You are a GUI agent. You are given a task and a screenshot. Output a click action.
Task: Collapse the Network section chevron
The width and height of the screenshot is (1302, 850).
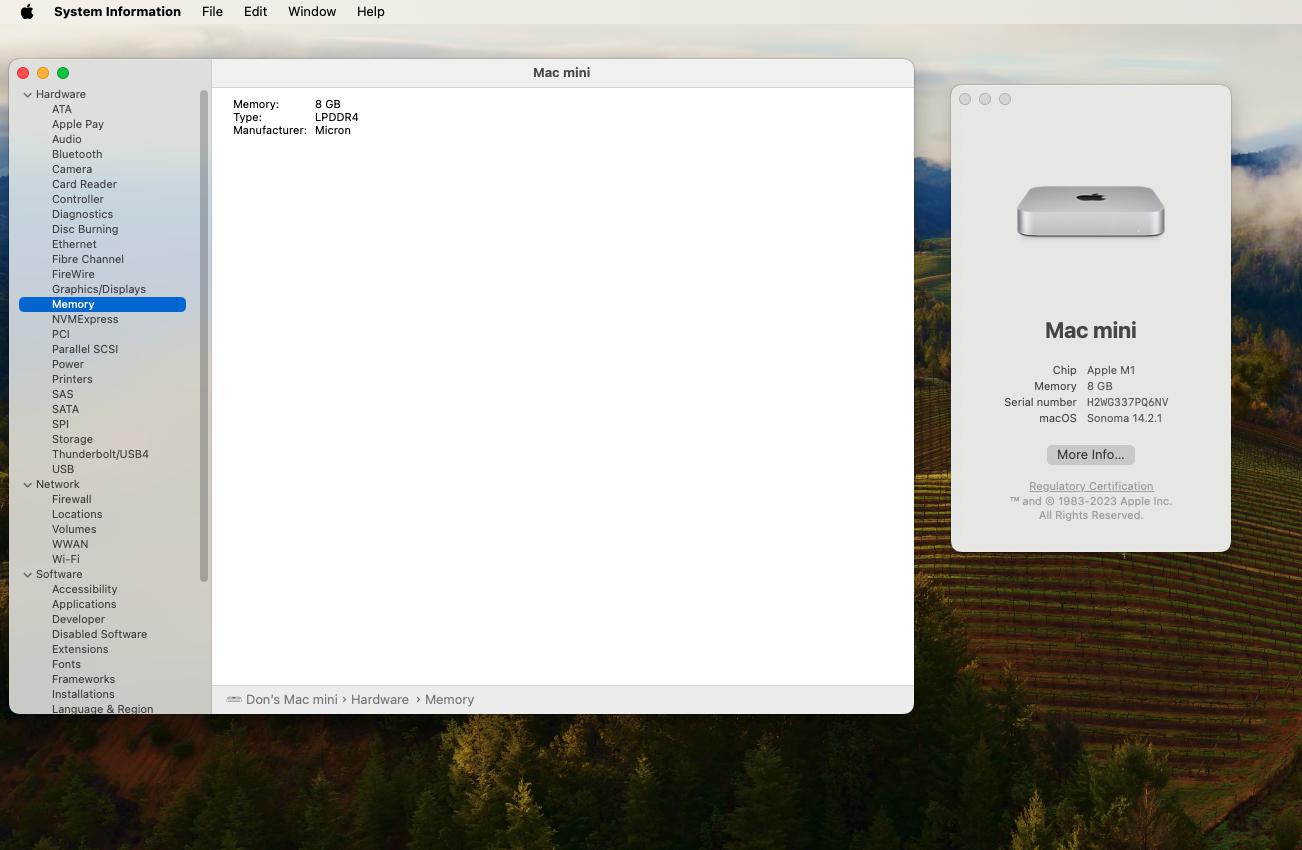(x=28, y=484)
